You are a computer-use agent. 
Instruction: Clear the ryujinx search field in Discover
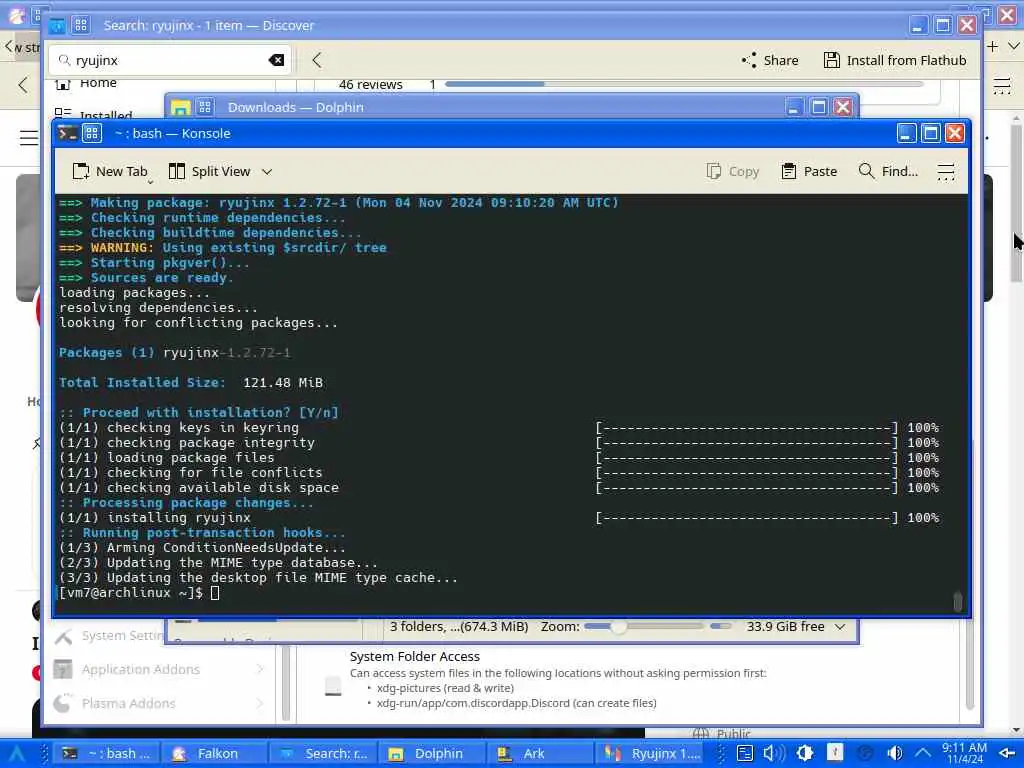coord(276,60)
